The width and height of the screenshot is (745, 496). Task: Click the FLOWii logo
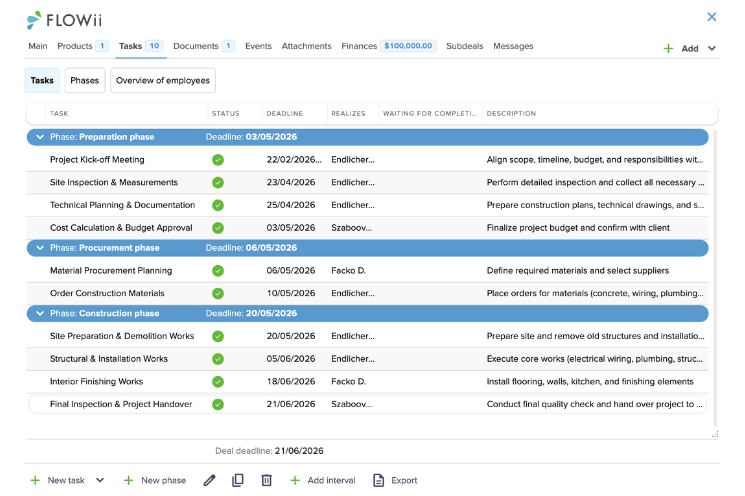tap(64, 20)
